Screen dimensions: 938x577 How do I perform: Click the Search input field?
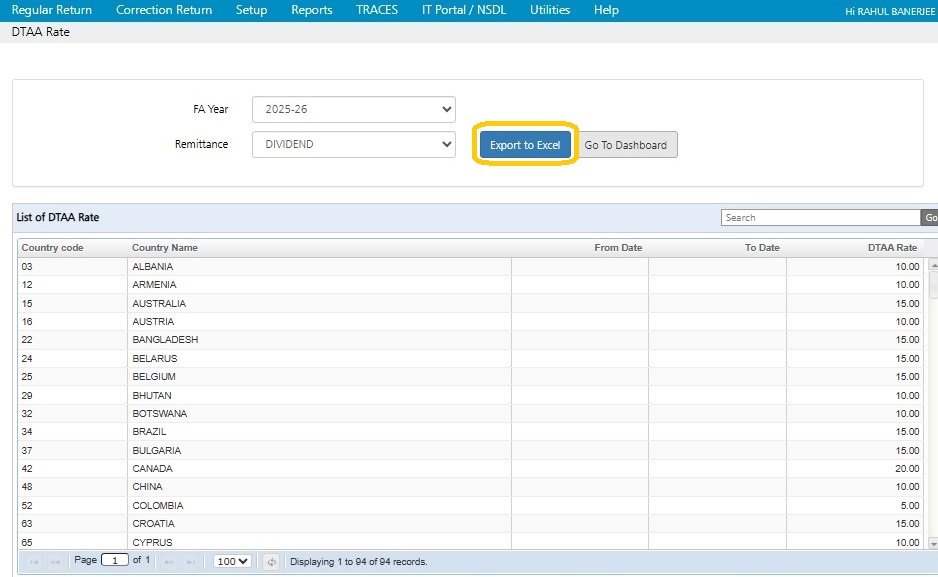tap(820, 218)
